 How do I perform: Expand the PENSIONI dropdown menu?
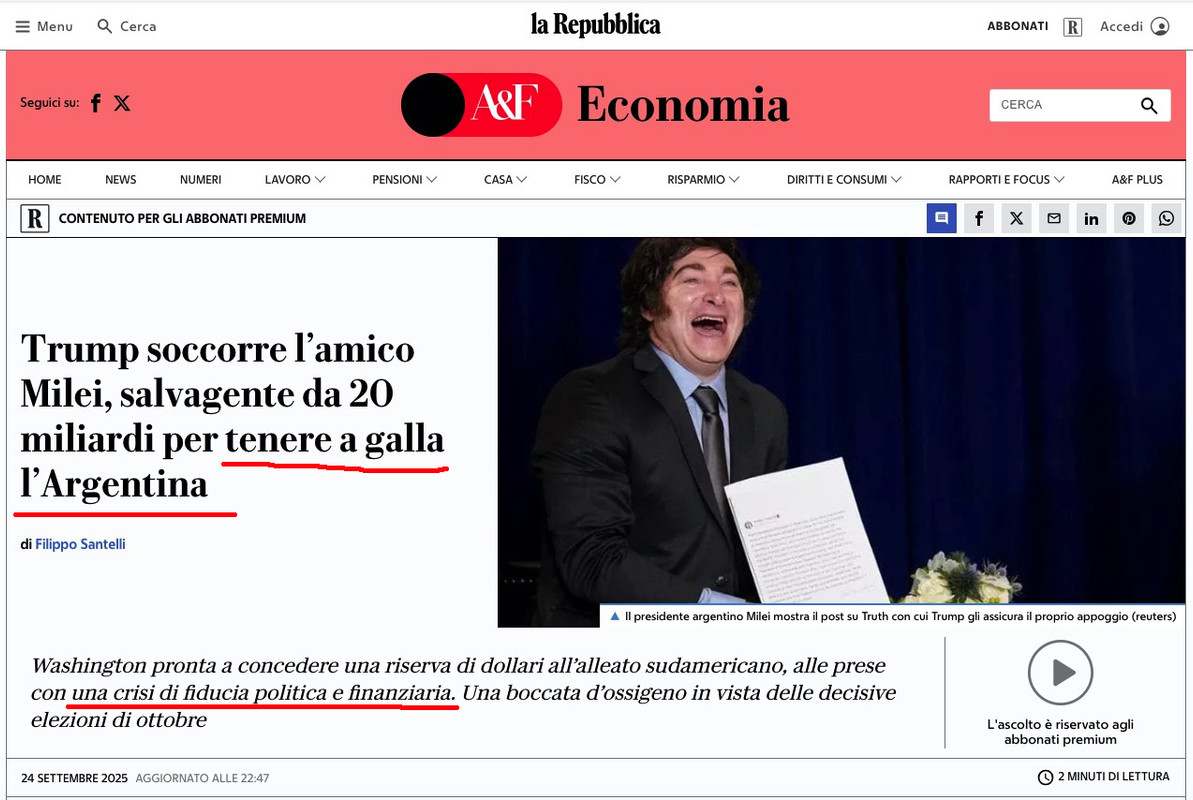(404, 180)
